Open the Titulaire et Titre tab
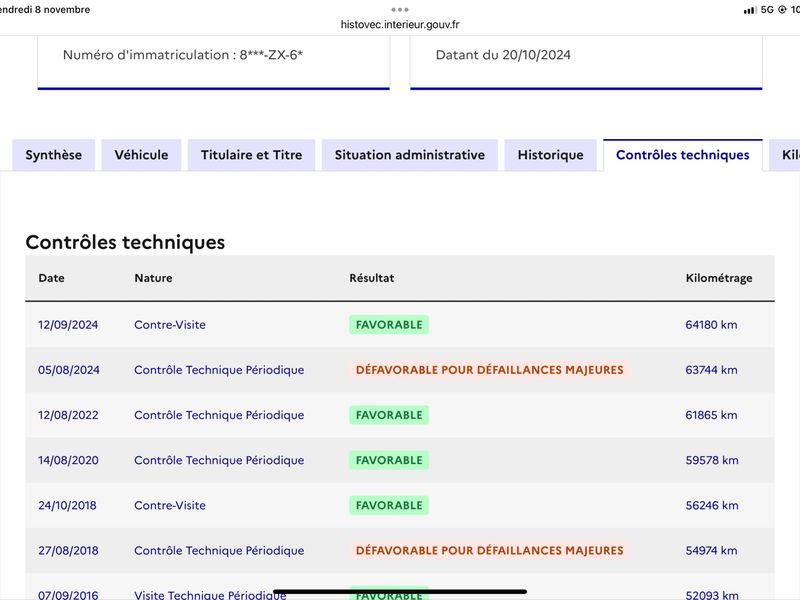This screenshot has height=600, width=800. click(252, 155)
